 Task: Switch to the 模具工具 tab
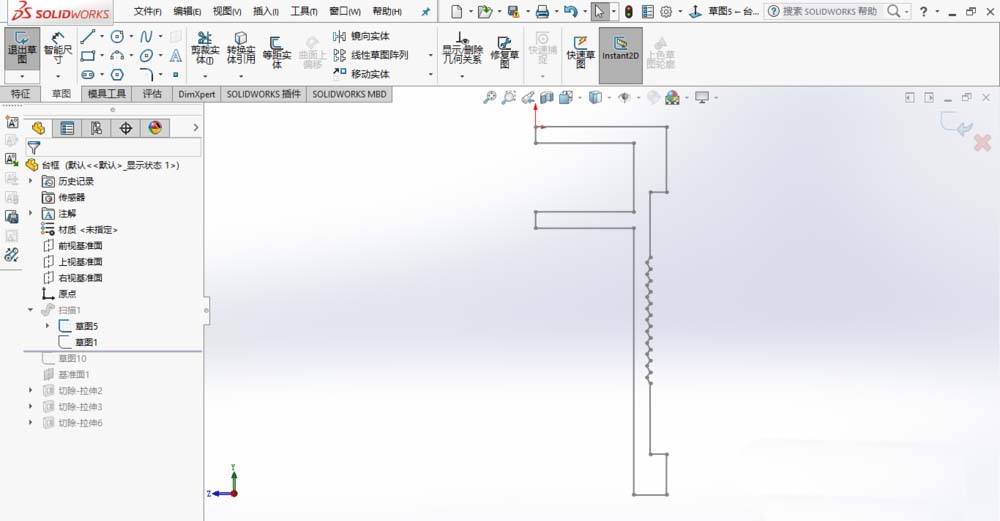click(107, 94)
